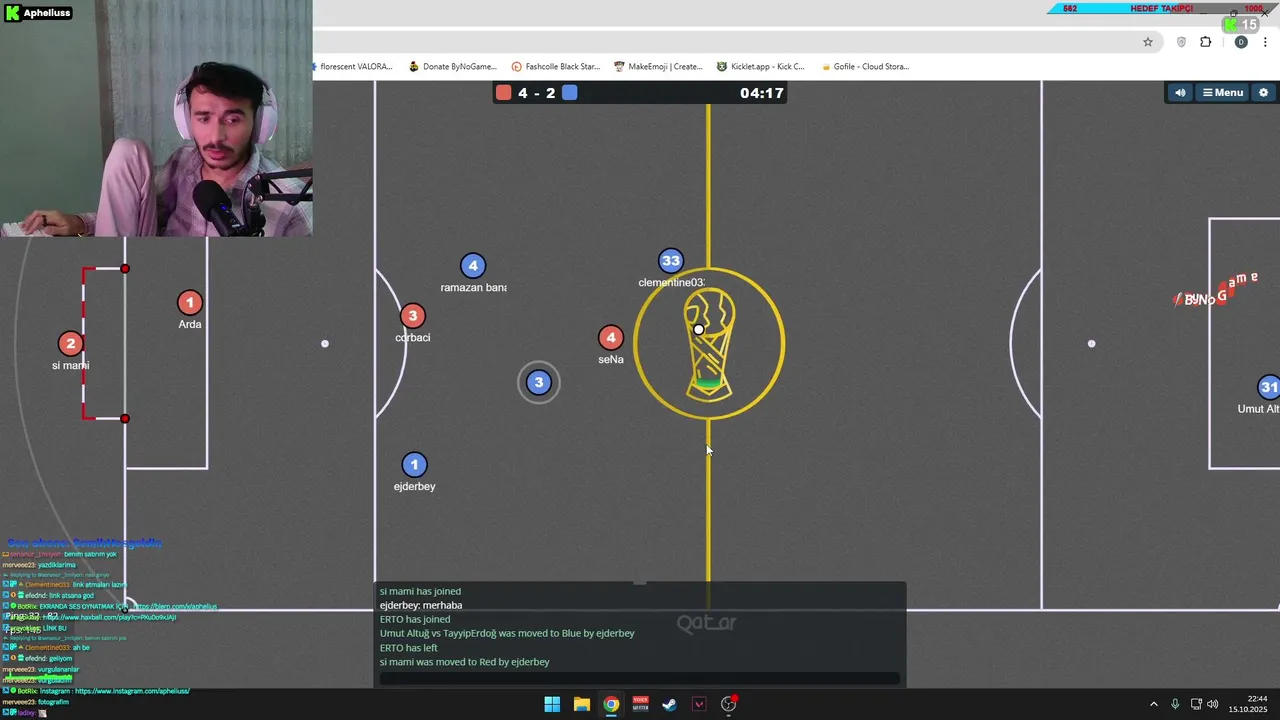
Task: Click 'si mami was moved to Red' message
Action: [x=465, y=662]
